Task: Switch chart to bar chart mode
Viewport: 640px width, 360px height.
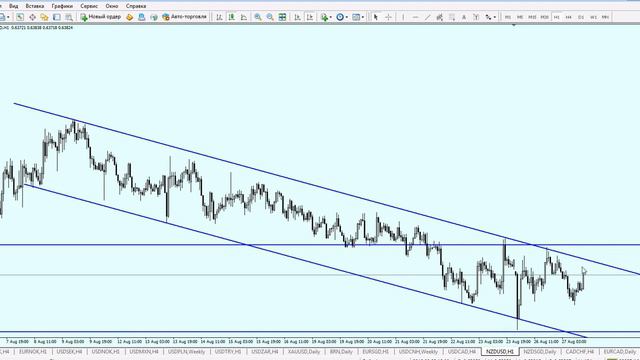Action: pos(219,17)
